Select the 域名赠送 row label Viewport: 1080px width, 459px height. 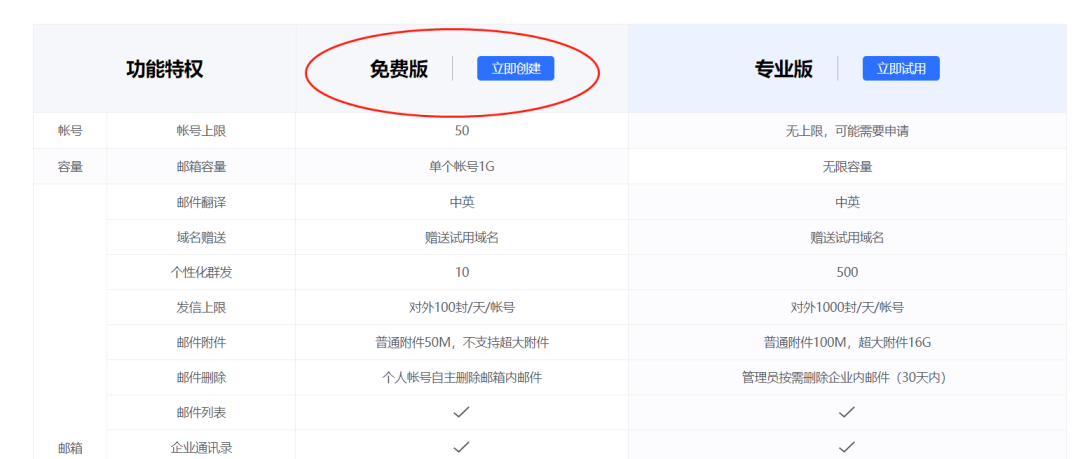pyautogui.click(x=201, y=238)
